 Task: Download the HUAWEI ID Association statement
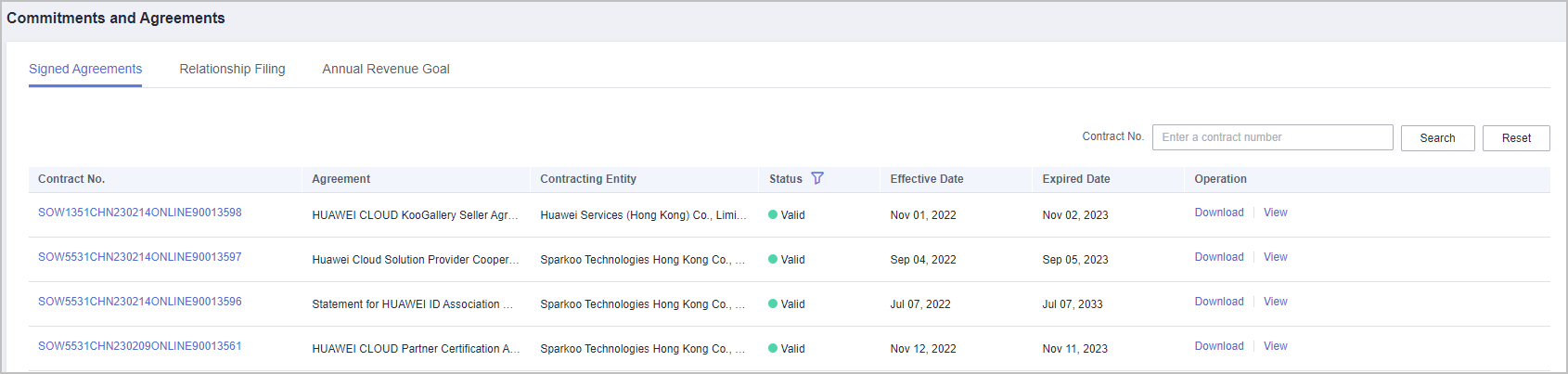tap(1218, 302)
